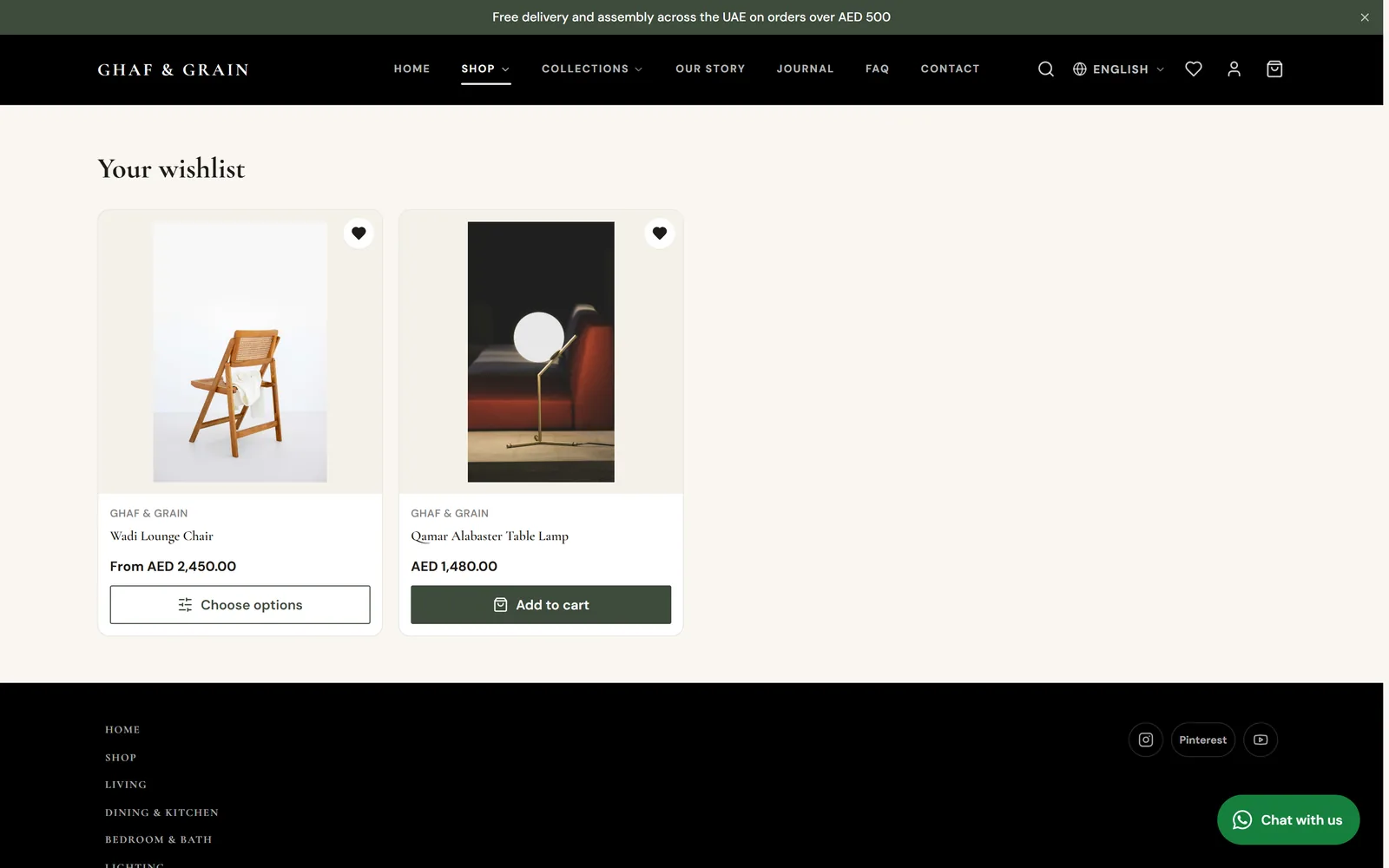Dismiss the free delivery announcement bar
The image size is (1389, 868).
1365,17
